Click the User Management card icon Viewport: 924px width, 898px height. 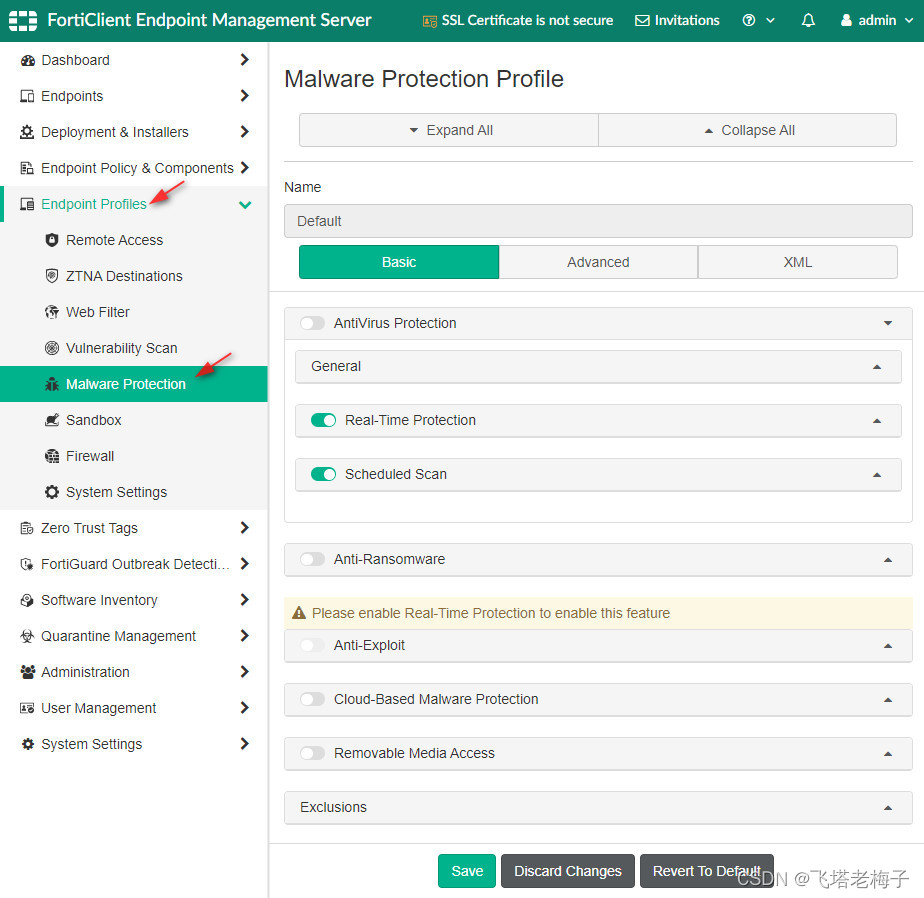pyautogui.click(x=27, y=708)
